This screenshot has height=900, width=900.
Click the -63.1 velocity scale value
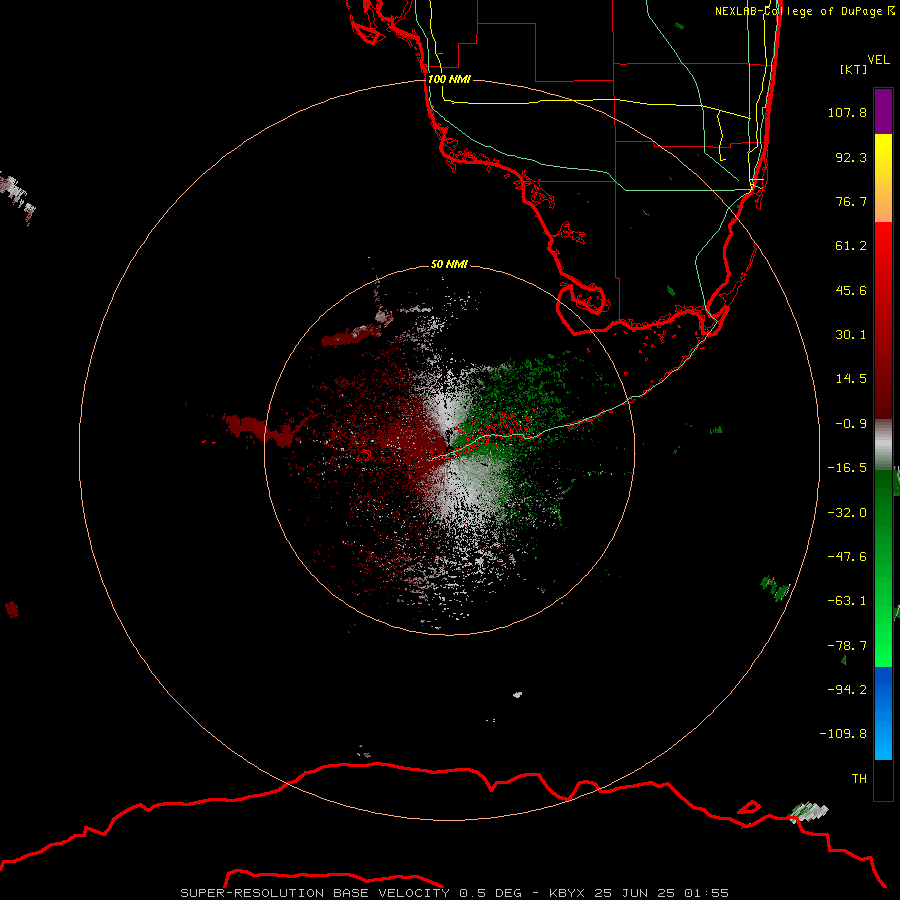[x=847, y=601]
